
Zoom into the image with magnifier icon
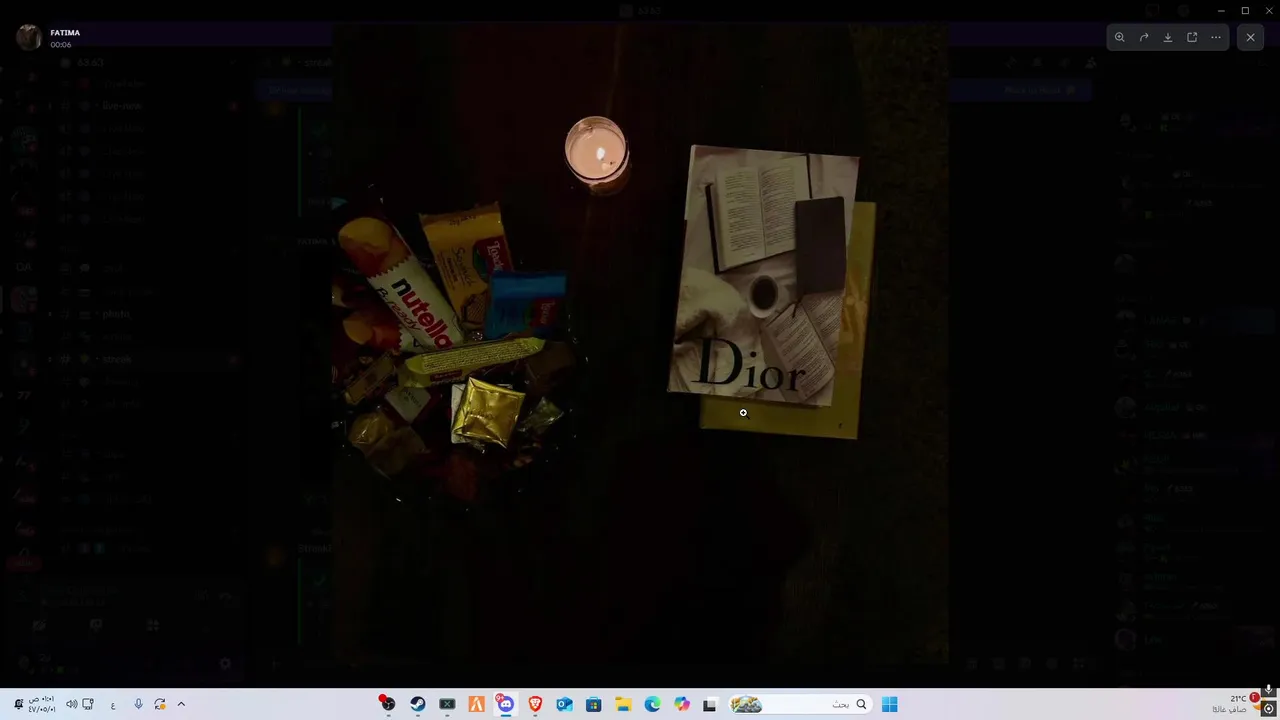[1120, 37]
